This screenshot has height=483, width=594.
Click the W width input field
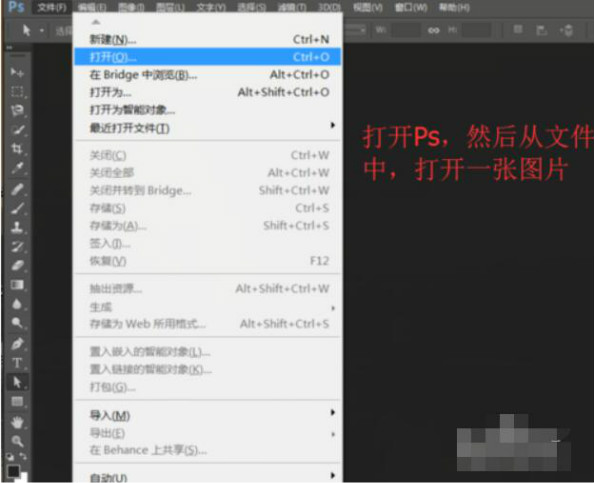[406, 30]
